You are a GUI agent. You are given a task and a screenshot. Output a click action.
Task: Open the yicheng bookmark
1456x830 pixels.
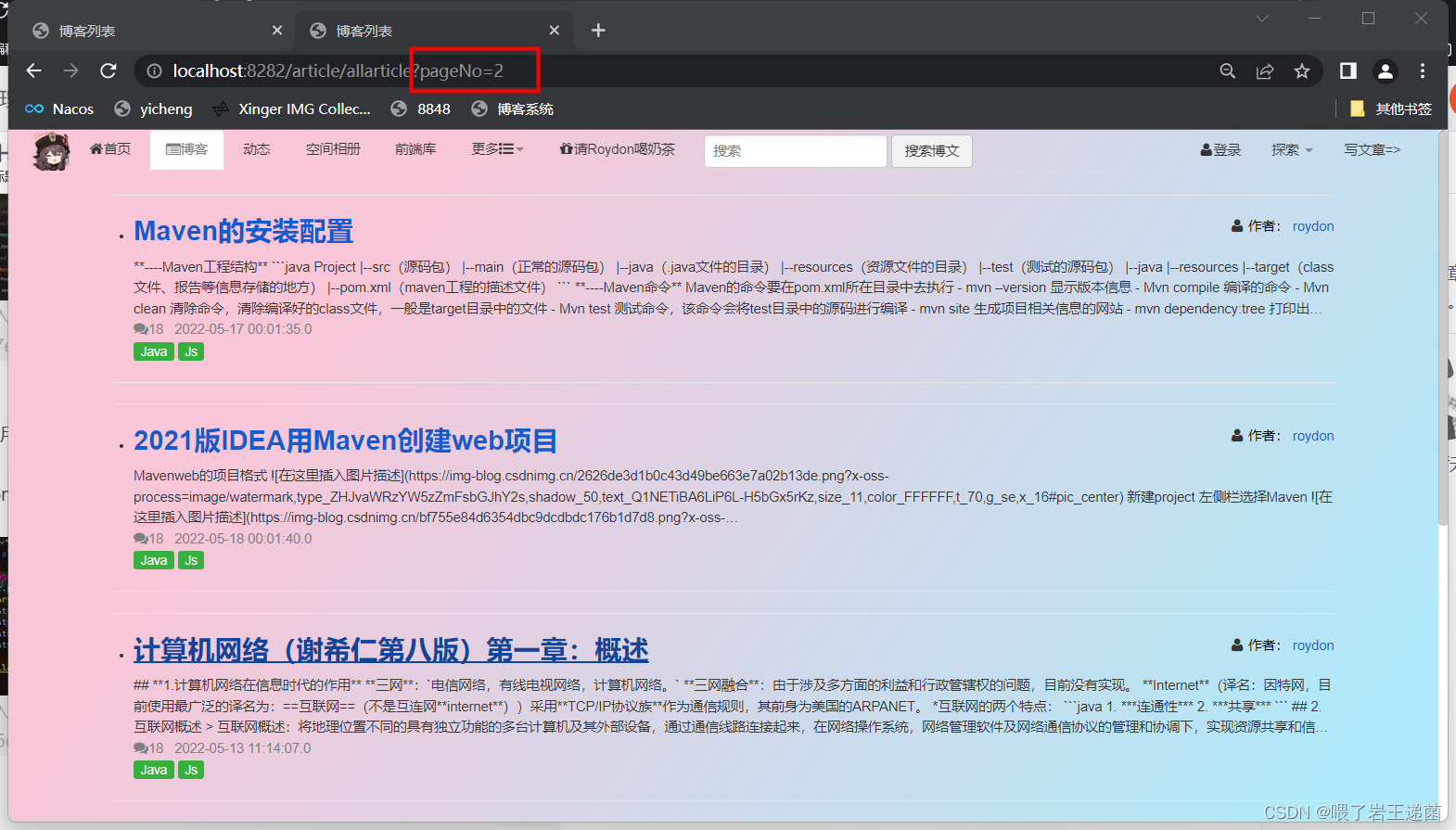[x=153, y=109]
